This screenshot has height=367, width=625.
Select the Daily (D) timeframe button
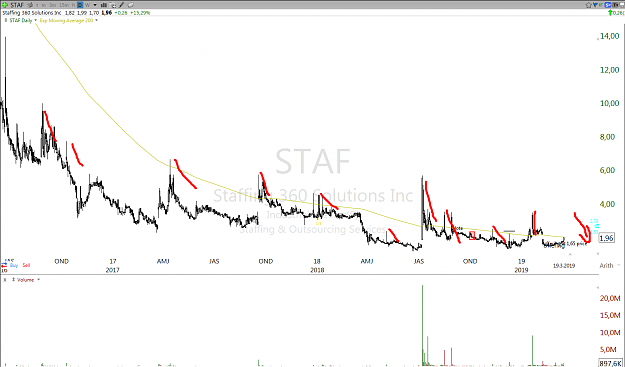point(80,5)
